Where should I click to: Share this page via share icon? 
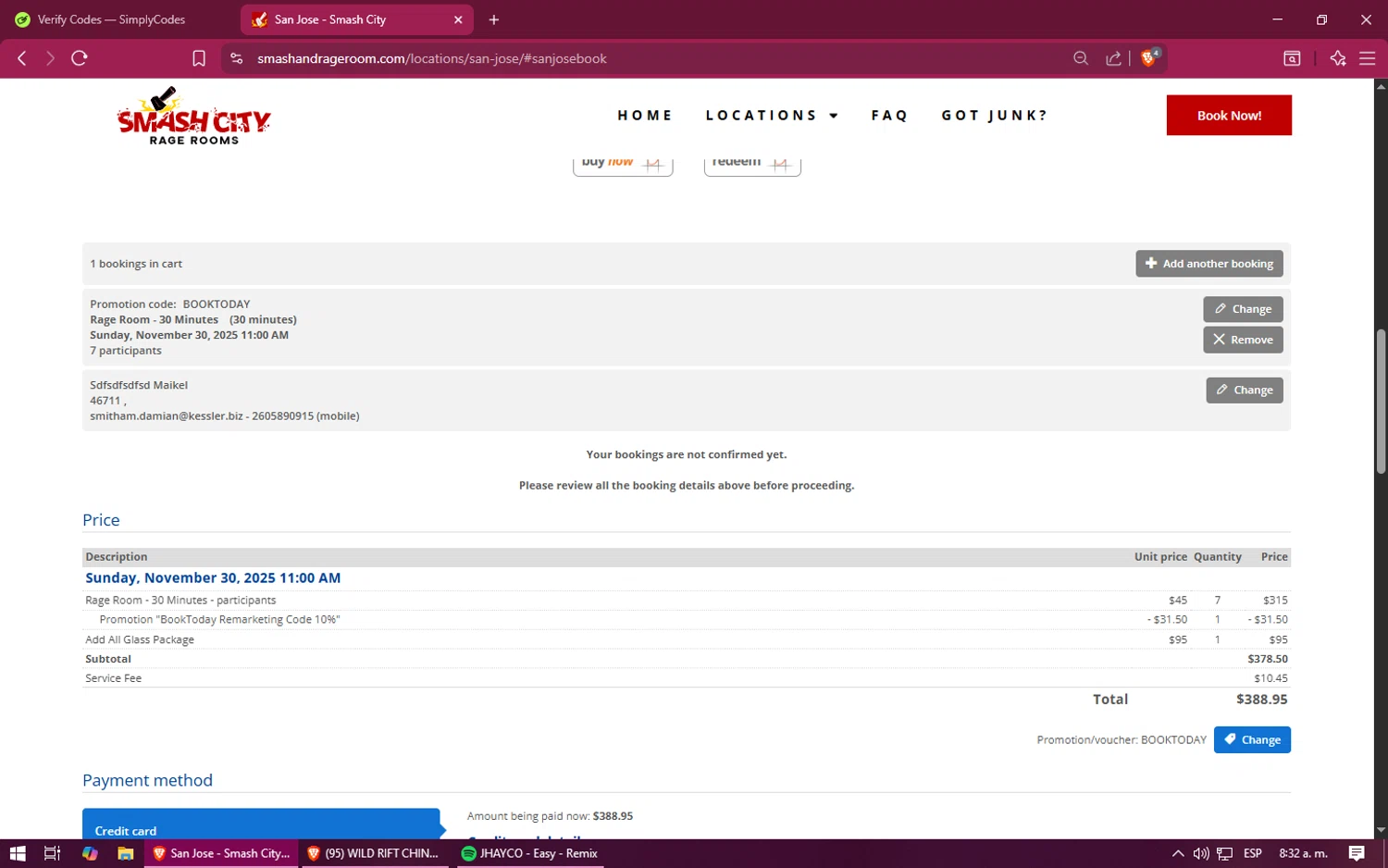click(1114, 58)
